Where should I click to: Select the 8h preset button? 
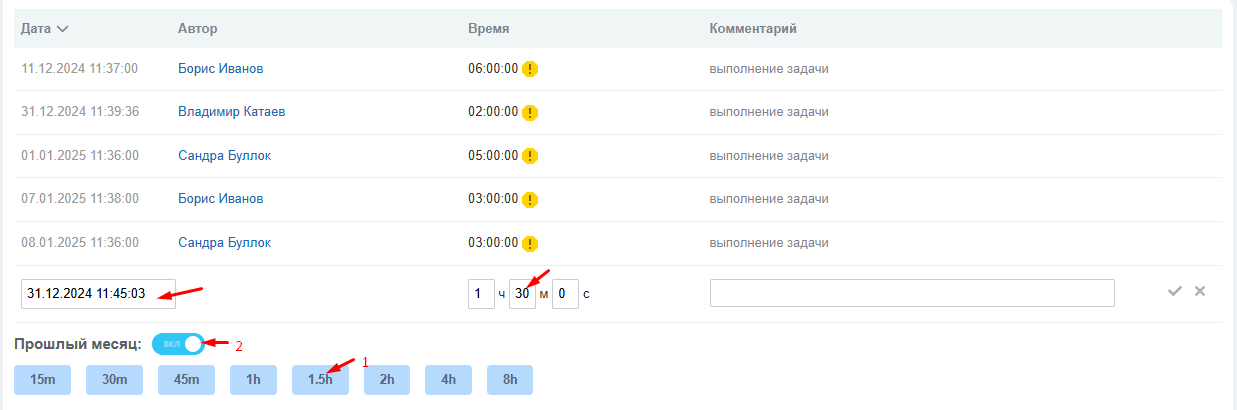pyautogui.click(x=510, y=380)
